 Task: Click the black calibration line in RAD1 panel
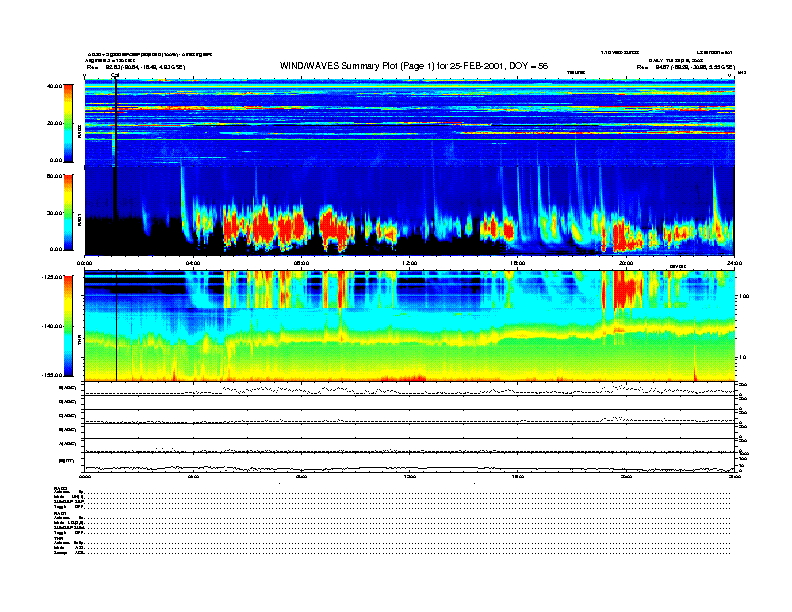pyautogui.click(x=116, y=192)
